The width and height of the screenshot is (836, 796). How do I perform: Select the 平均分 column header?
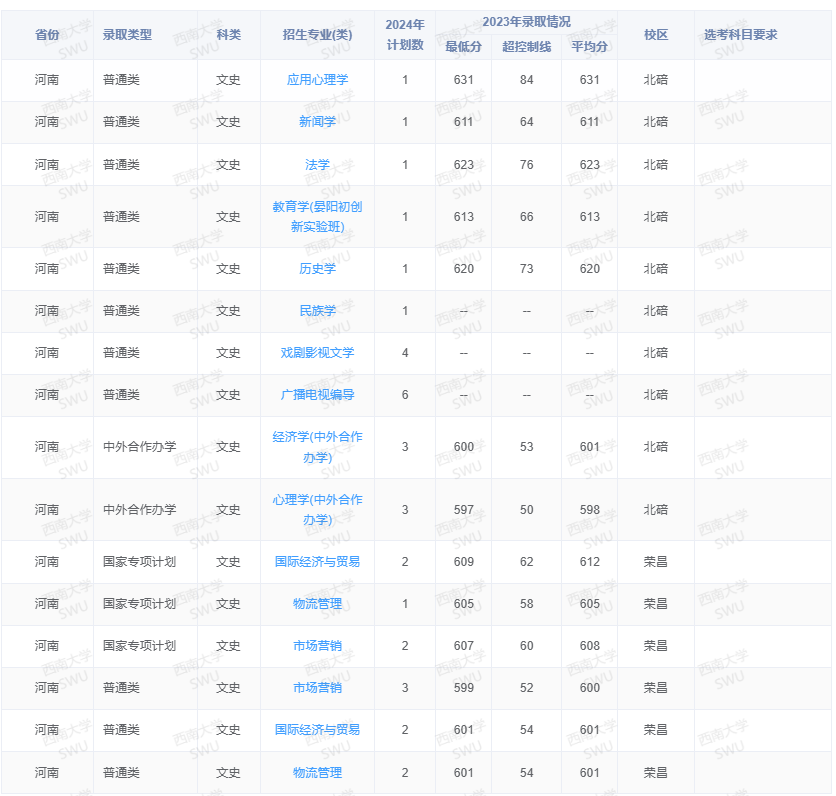(590, 44)
